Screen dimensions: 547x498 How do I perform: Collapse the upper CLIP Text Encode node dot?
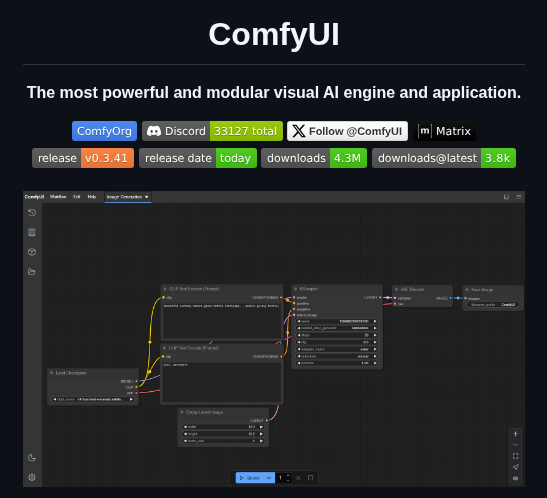165,289
